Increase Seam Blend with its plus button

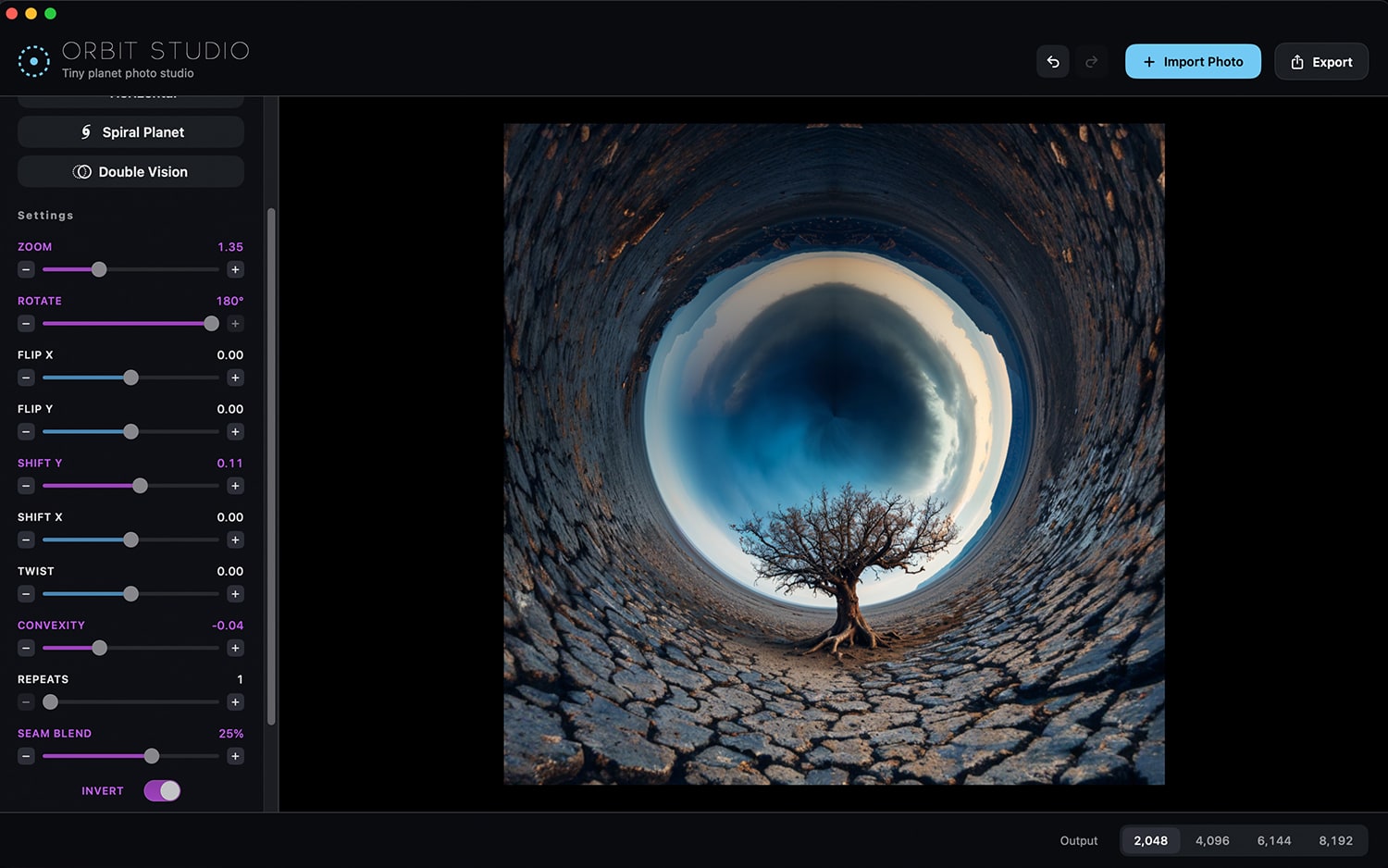point(235,757)
